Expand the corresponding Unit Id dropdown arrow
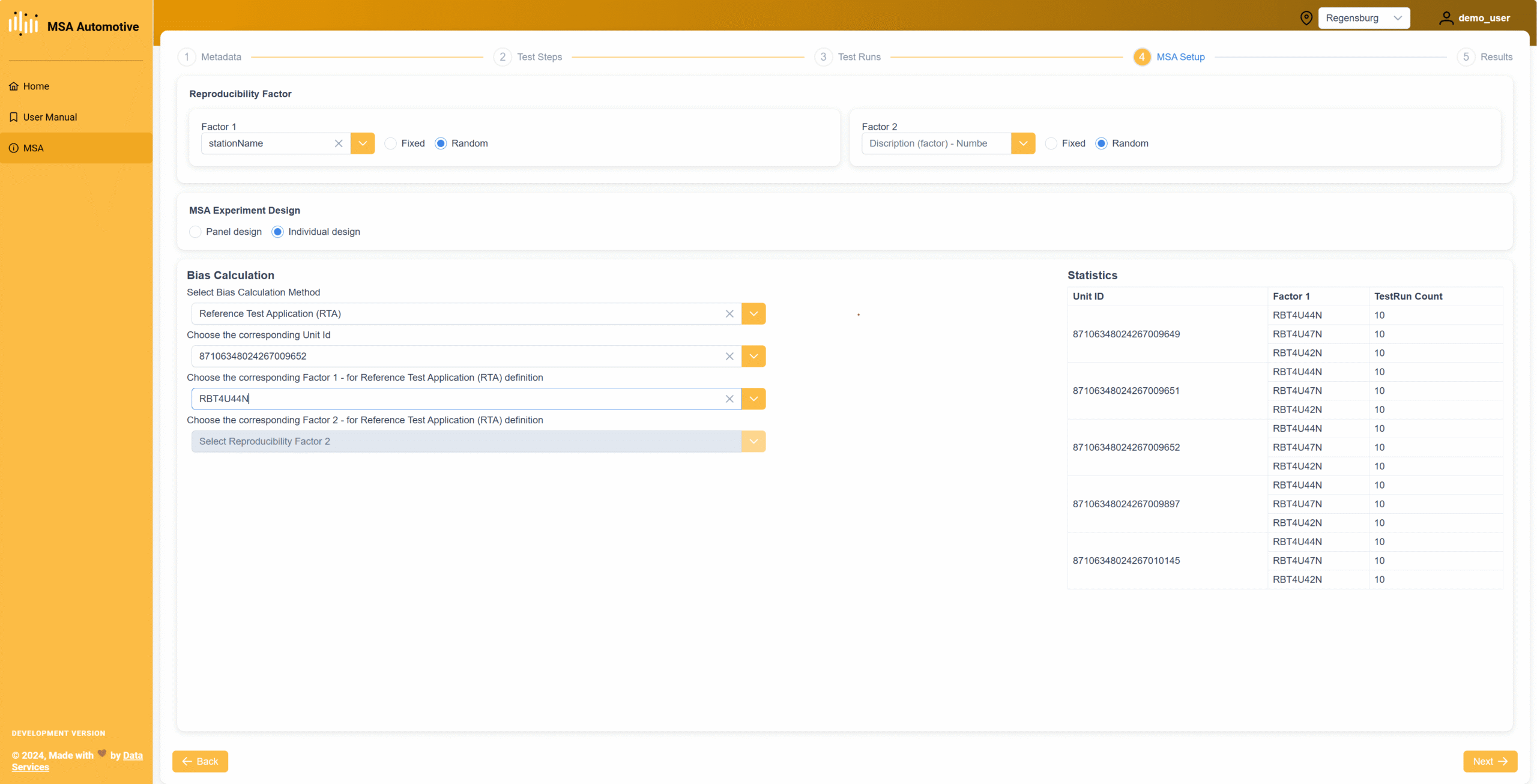Viewport: 1537px width, 784px height. point(753,357)
